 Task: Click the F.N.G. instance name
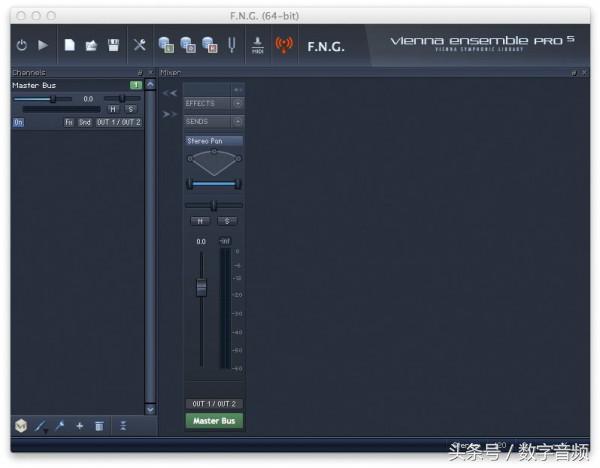[x=326, y=47]
